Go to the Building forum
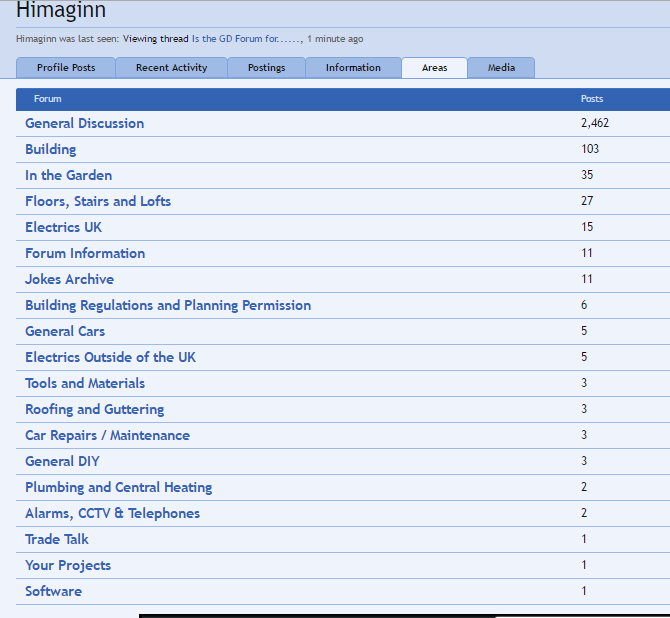 (50, 149)
